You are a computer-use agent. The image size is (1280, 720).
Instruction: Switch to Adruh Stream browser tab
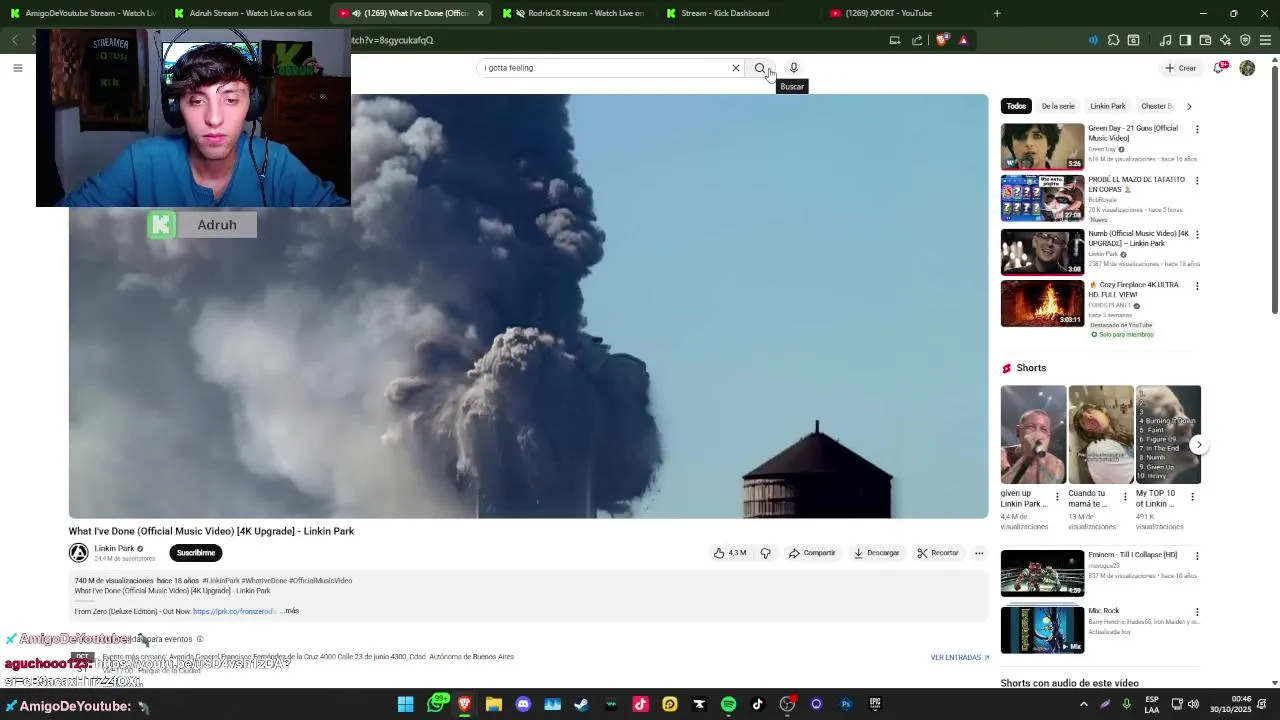[x=246, y=13]
